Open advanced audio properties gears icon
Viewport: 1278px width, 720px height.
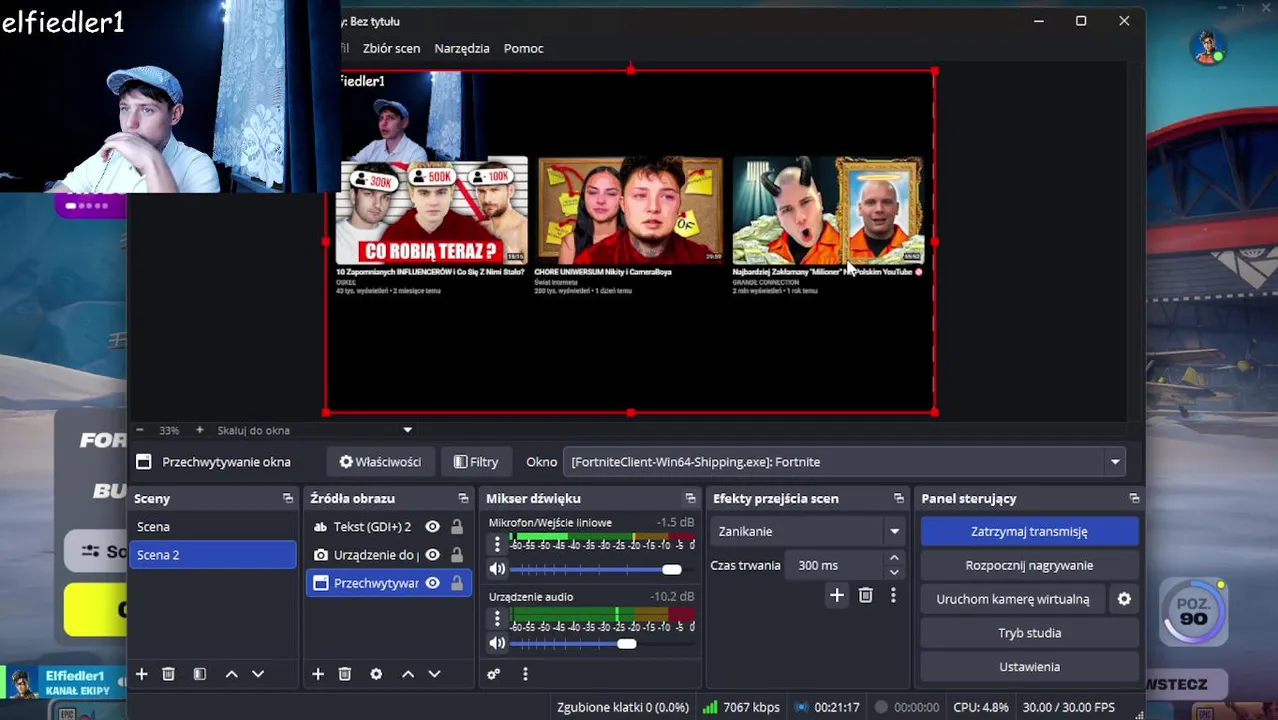(493, 674)
